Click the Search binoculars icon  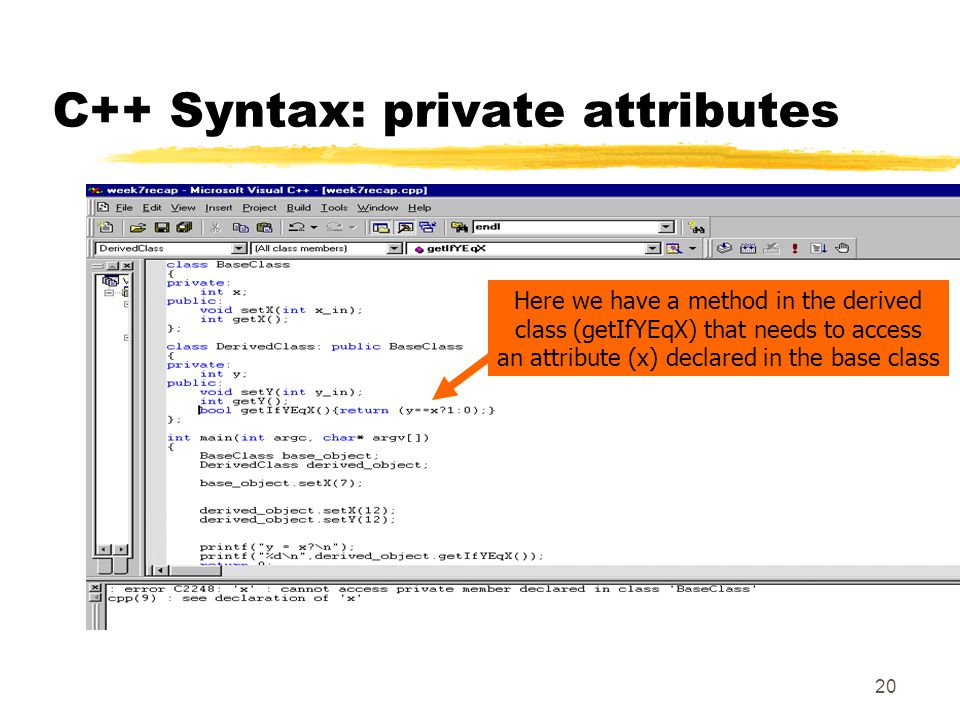point(697,228)
